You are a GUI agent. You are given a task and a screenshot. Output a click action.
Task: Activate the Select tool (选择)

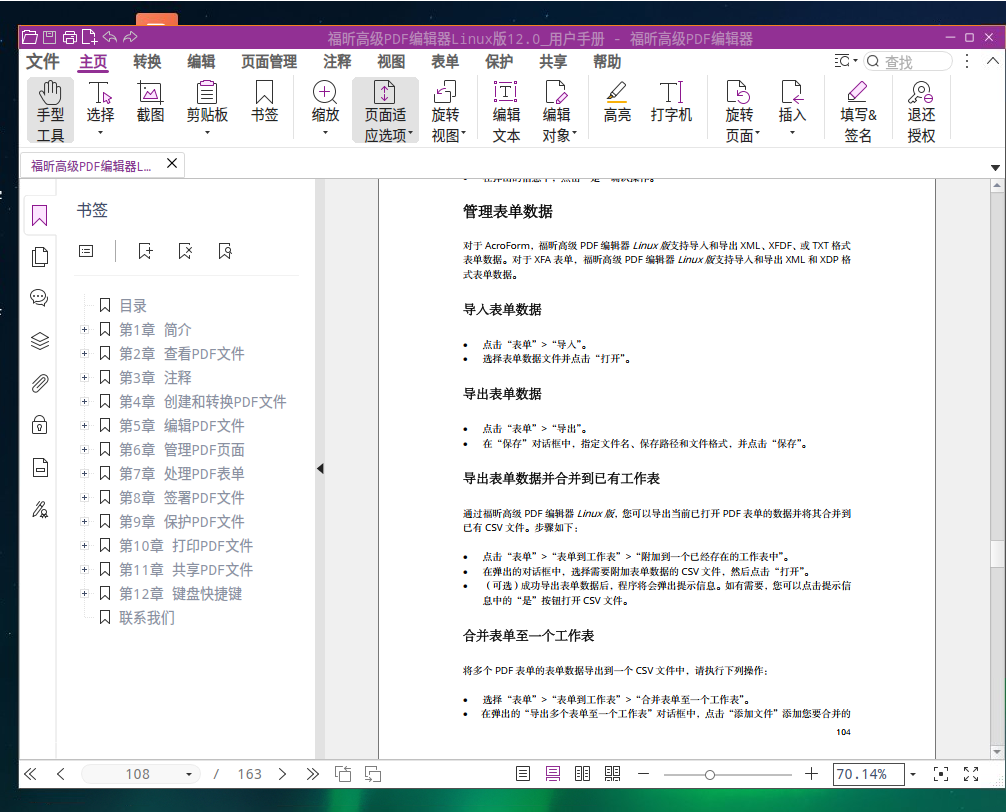tap(100, 108)
